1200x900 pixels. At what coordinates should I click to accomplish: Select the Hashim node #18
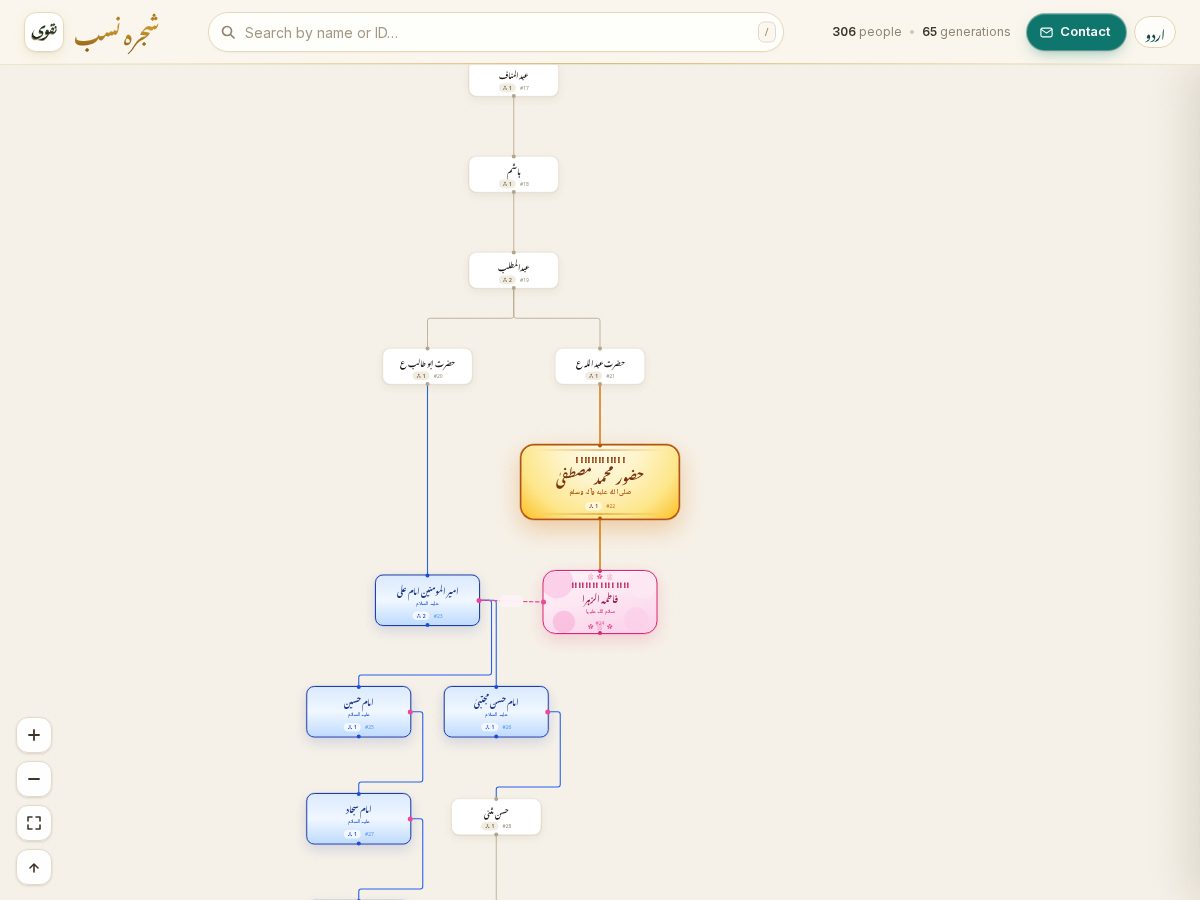514,174
